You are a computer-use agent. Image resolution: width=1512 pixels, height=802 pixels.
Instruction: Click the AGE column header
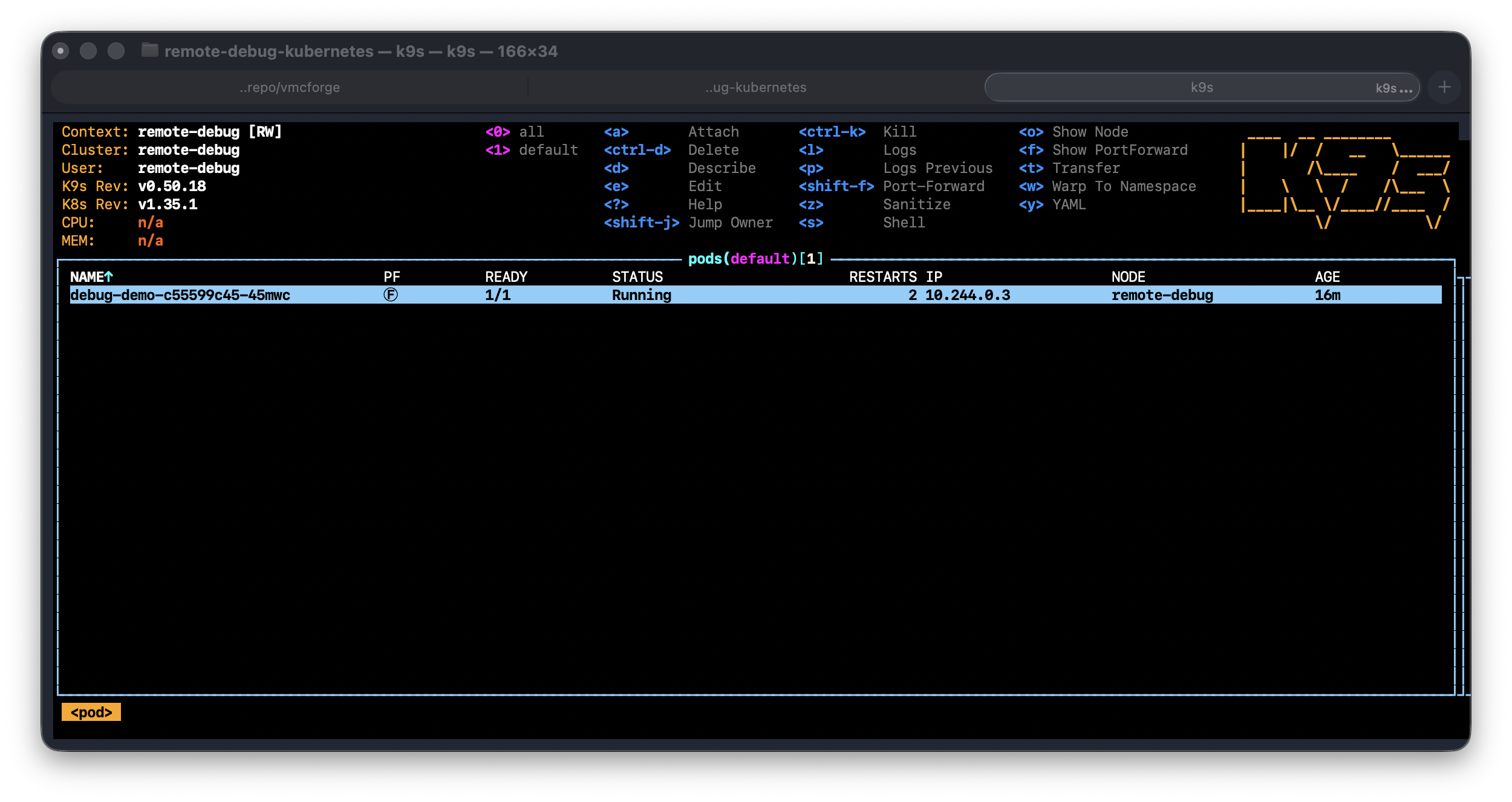(1328, 277)
